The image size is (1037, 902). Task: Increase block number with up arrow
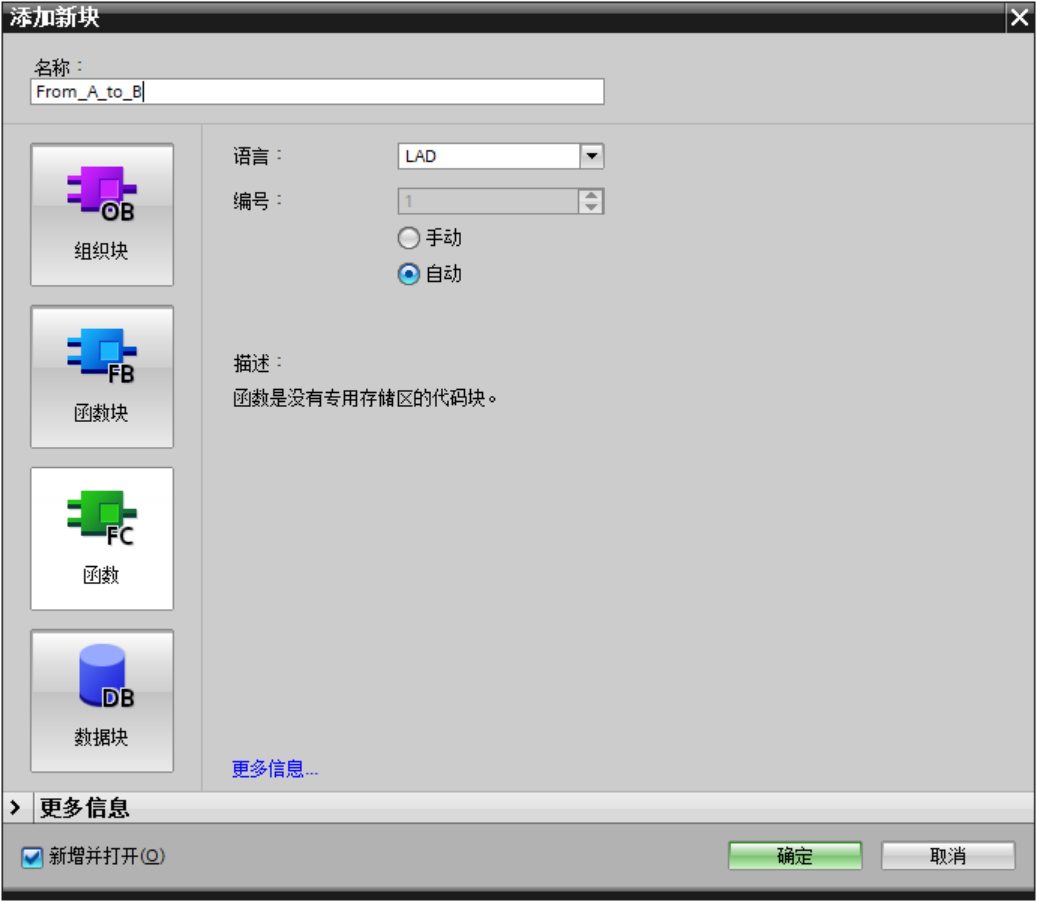click(x=592, y=196)
